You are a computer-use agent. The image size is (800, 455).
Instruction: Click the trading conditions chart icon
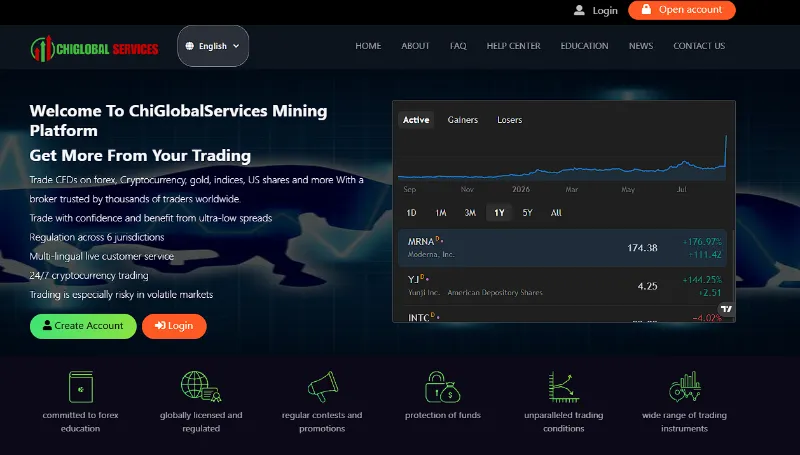coord(564,387)
